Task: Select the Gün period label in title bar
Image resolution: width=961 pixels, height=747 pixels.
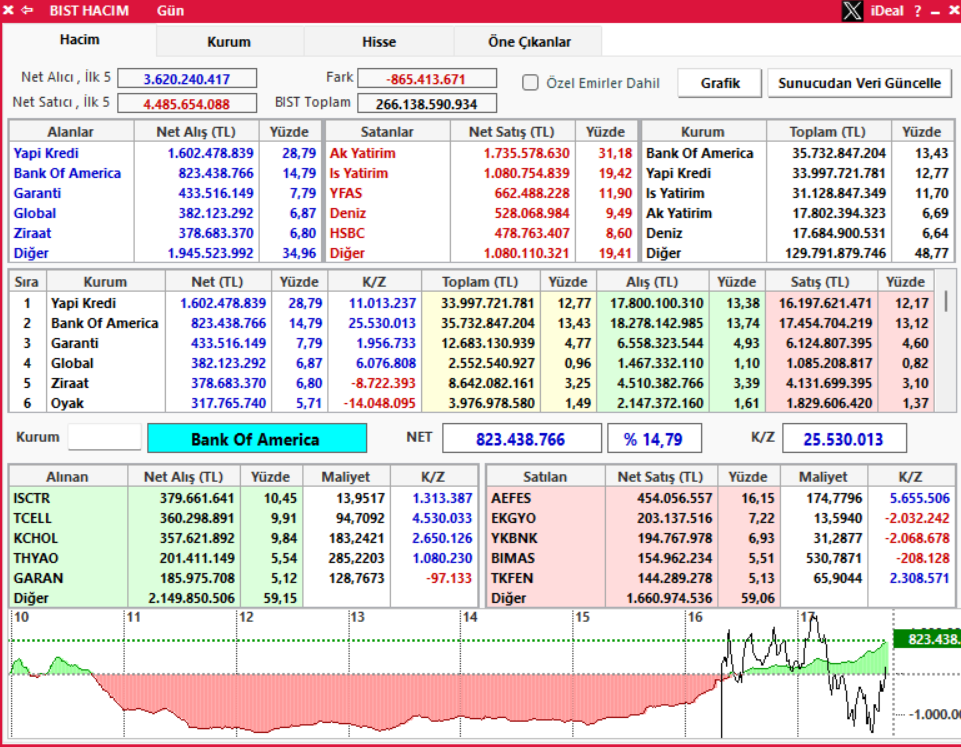Action: pos(170,10)
